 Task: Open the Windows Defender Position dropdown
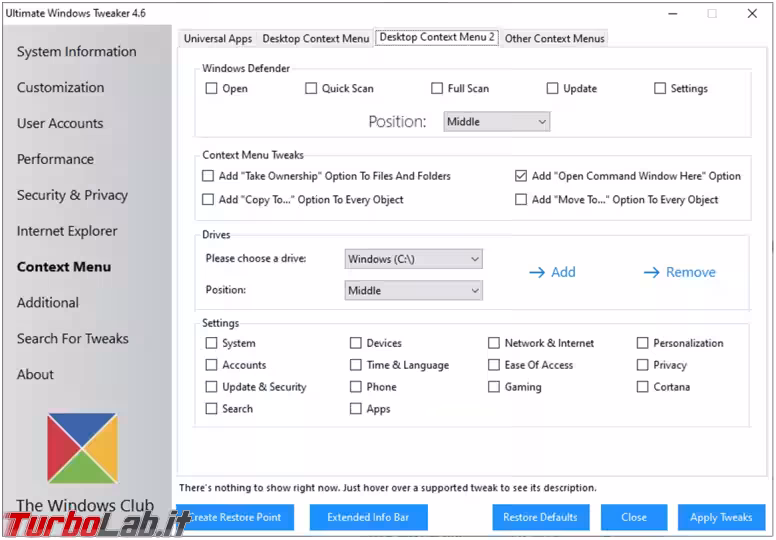pyautogui.click(x=497, y=122)
